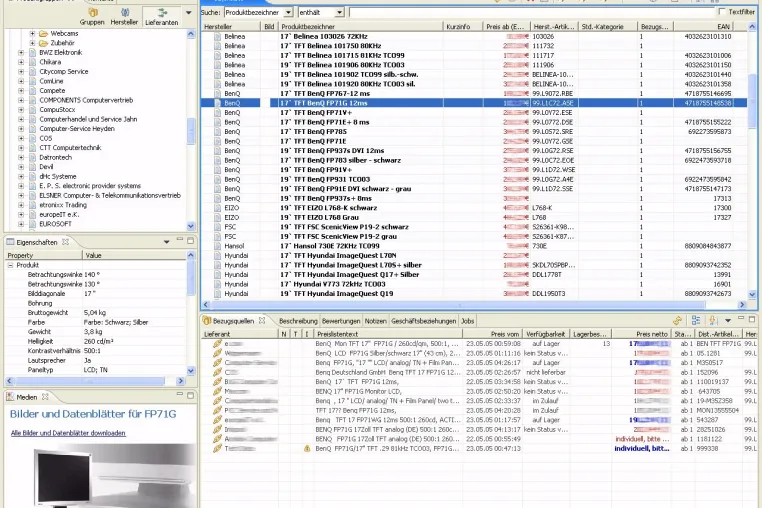Screen dimensions: 762x508
Task: Minimize the Eigenschaften panel
Action: (x=179, y=240)
